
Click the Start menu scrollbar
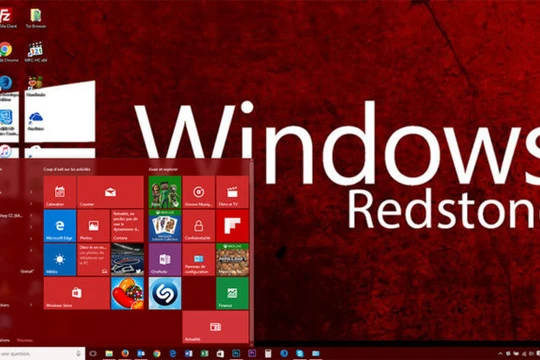(x=252, y=251)
